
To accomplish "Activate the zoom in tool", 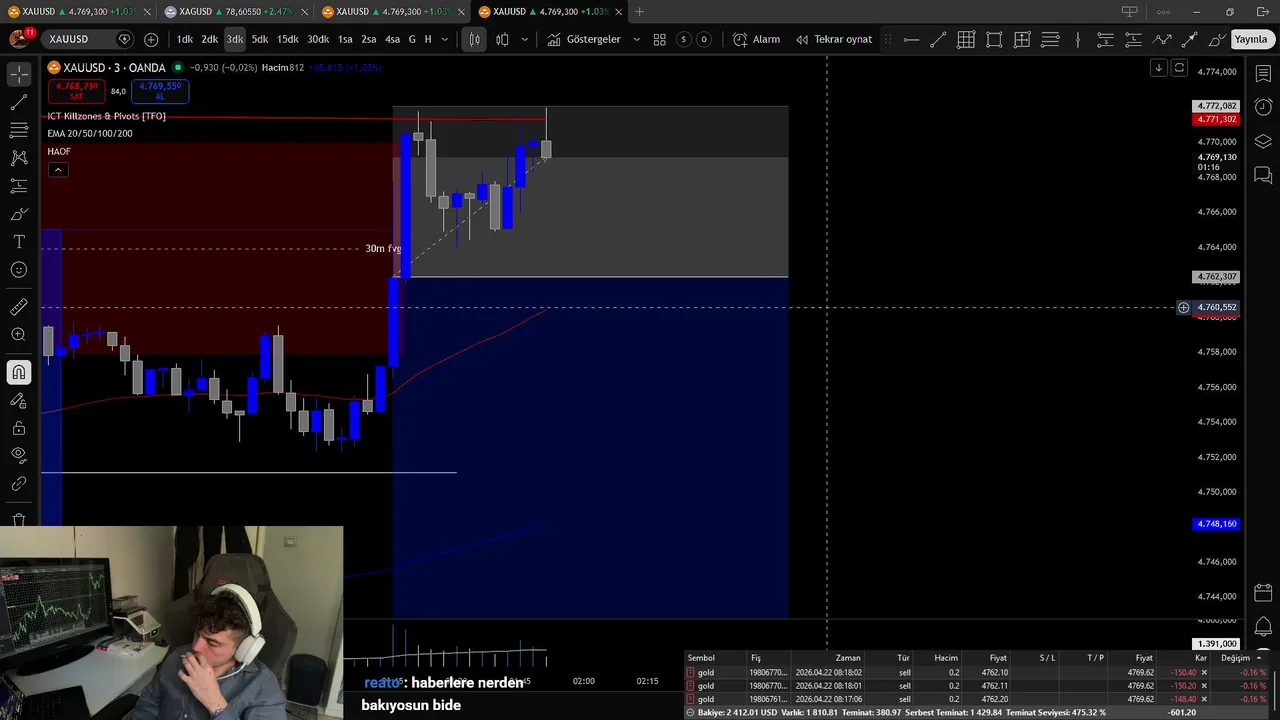I will [x=19, y=335].
